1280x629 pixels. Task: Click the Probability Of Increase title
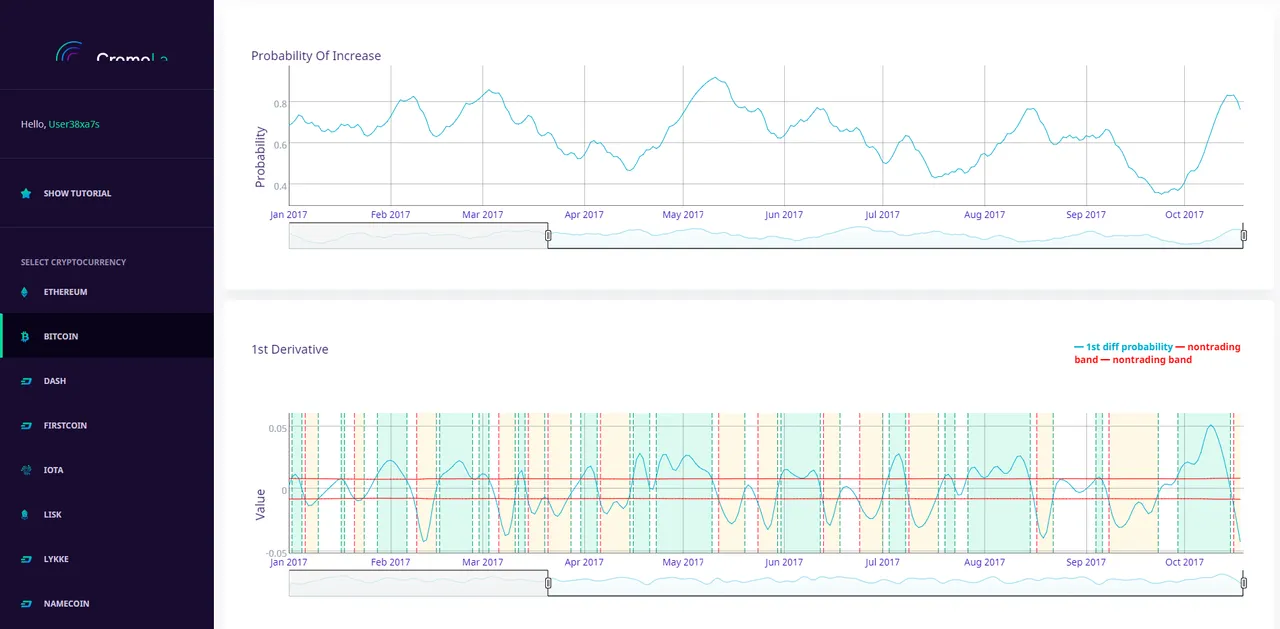point(316,56)
